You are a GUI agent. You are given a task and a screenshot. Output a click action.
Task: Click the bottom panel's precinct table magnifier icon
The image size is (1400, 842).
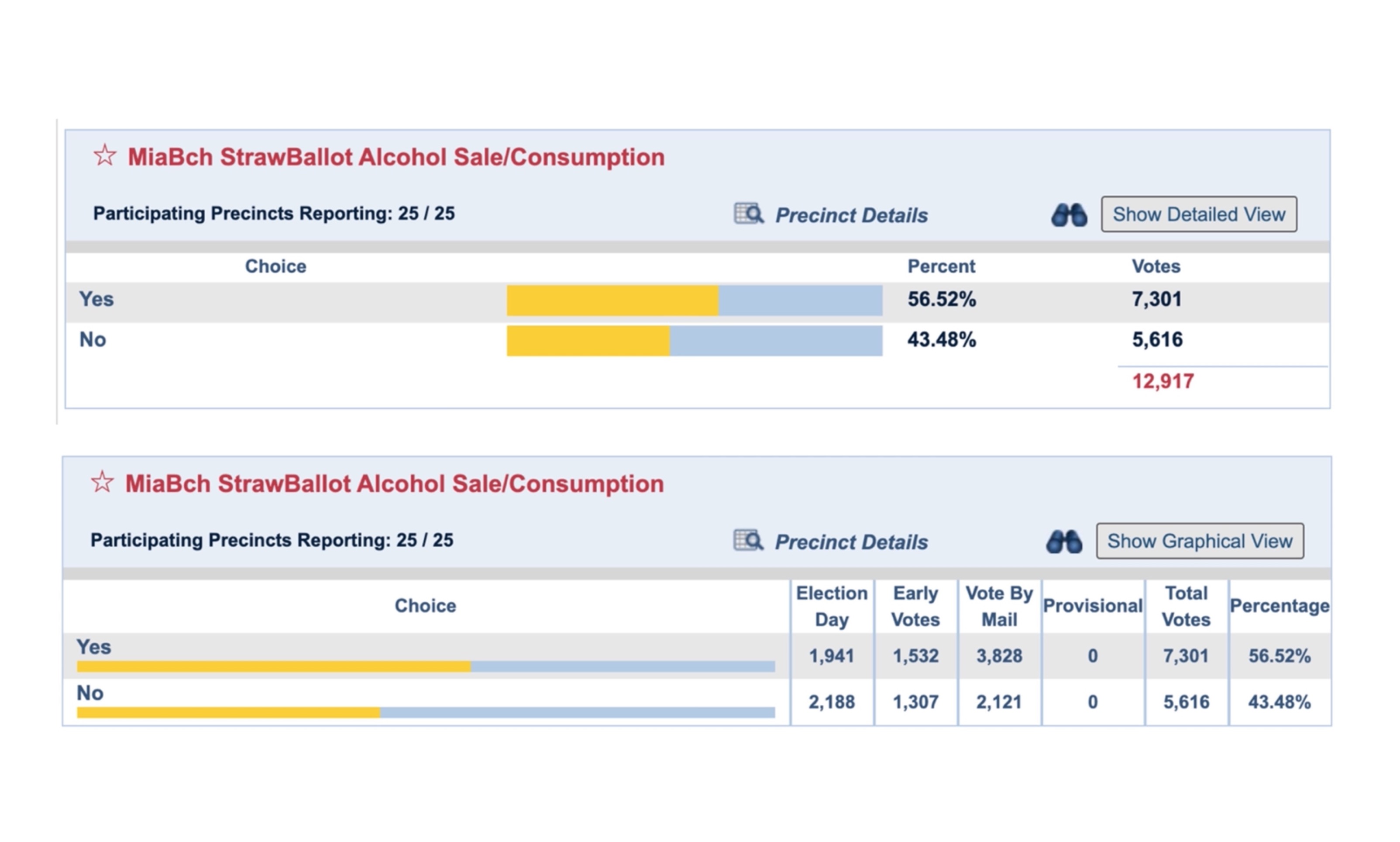pyautogui.click(x=748, y=540)
